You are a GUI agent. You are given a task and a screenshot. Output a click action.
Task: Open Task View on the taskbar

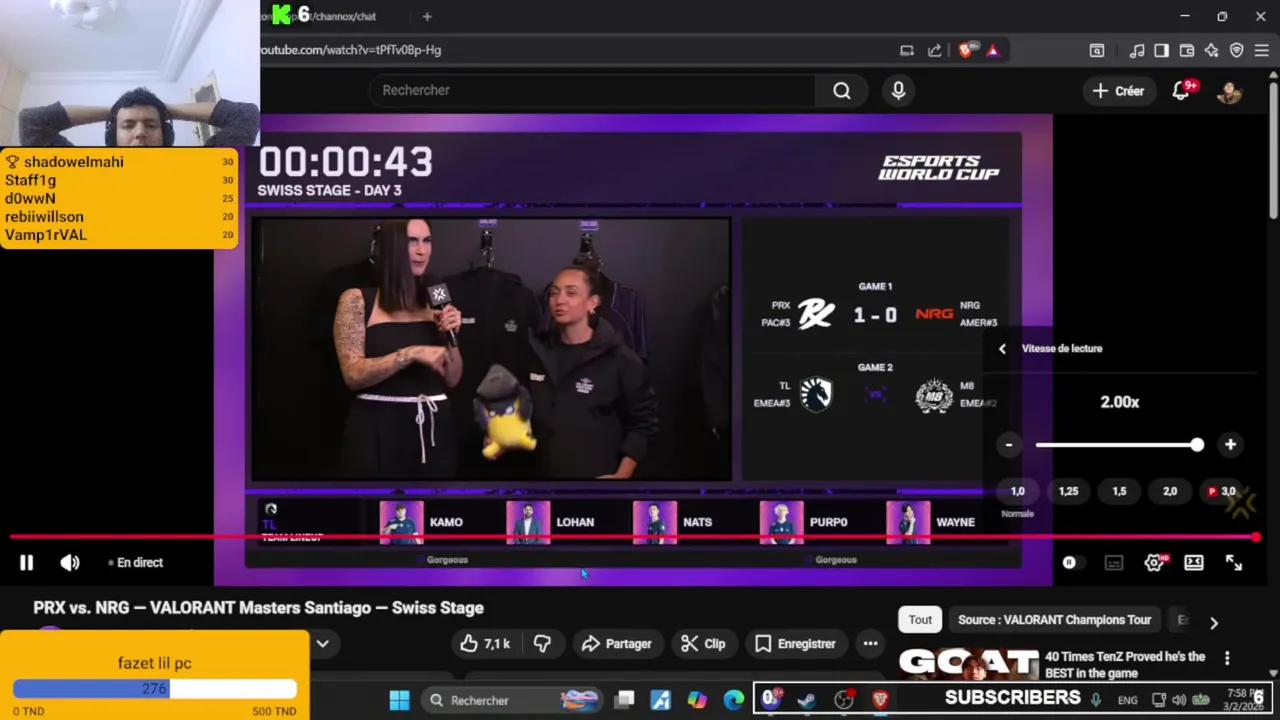[x=624, y=700]
